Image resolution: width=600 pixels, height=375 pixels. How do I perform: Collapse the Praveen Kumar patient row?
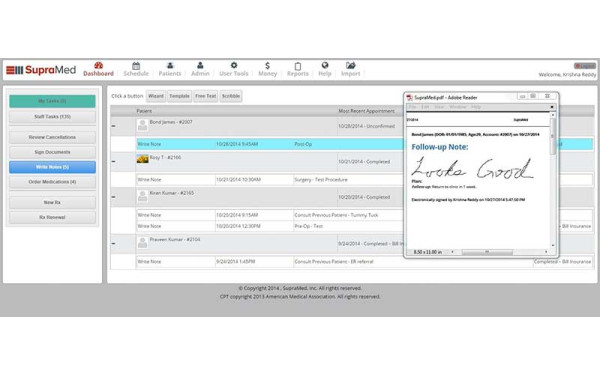[114, 243]
